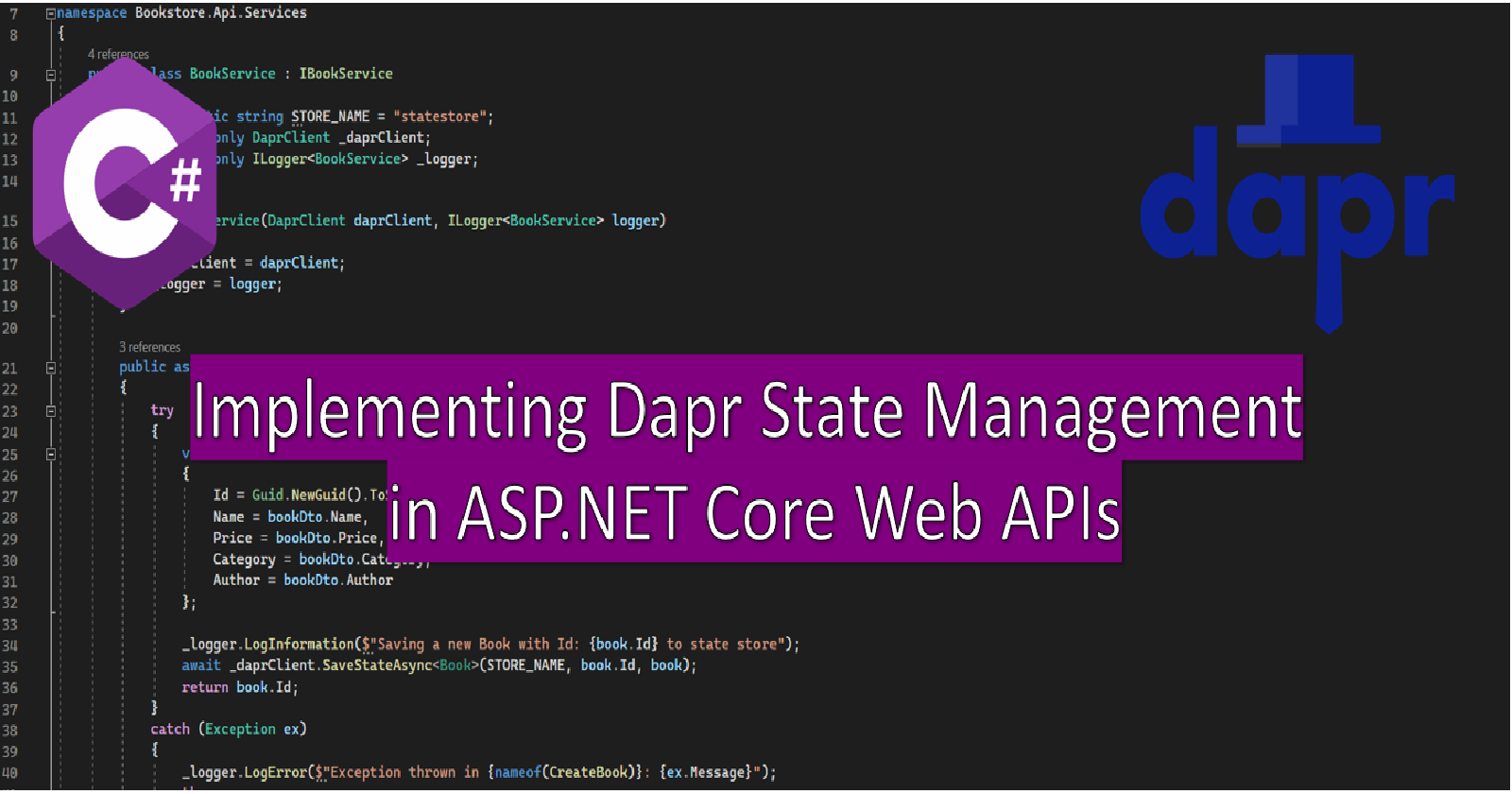Collapse the method fold toggle on line 21
This screenshot has height=794, width=1512.
coord(51,368)
